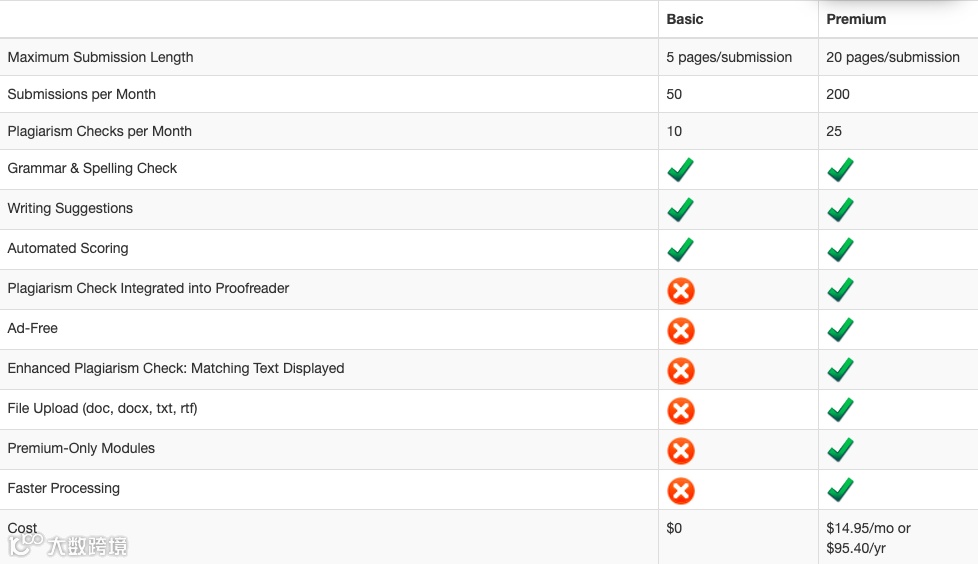Click the Basic checkmark for Automated Scoring
978x564 pixels.
tap(680, 250)
